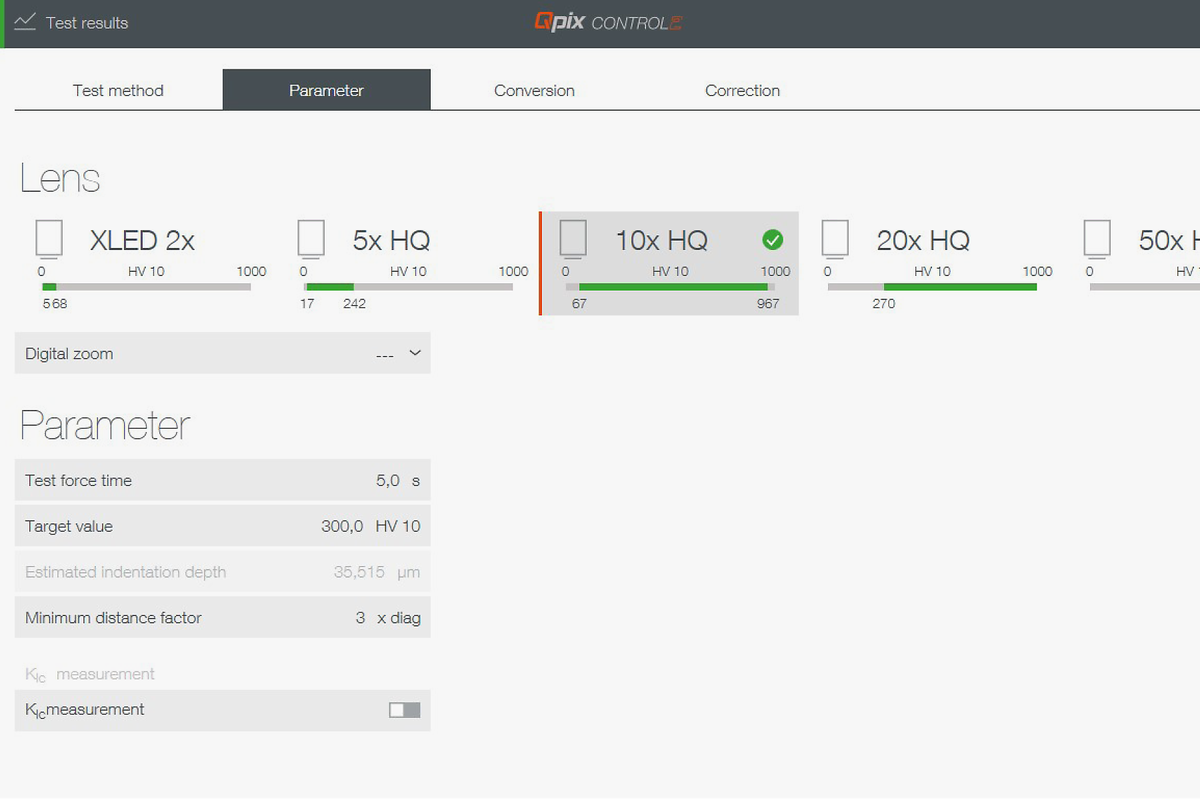Click the 10x HQ lens icon
1200x800 pixels.
[x=573, y=239]
